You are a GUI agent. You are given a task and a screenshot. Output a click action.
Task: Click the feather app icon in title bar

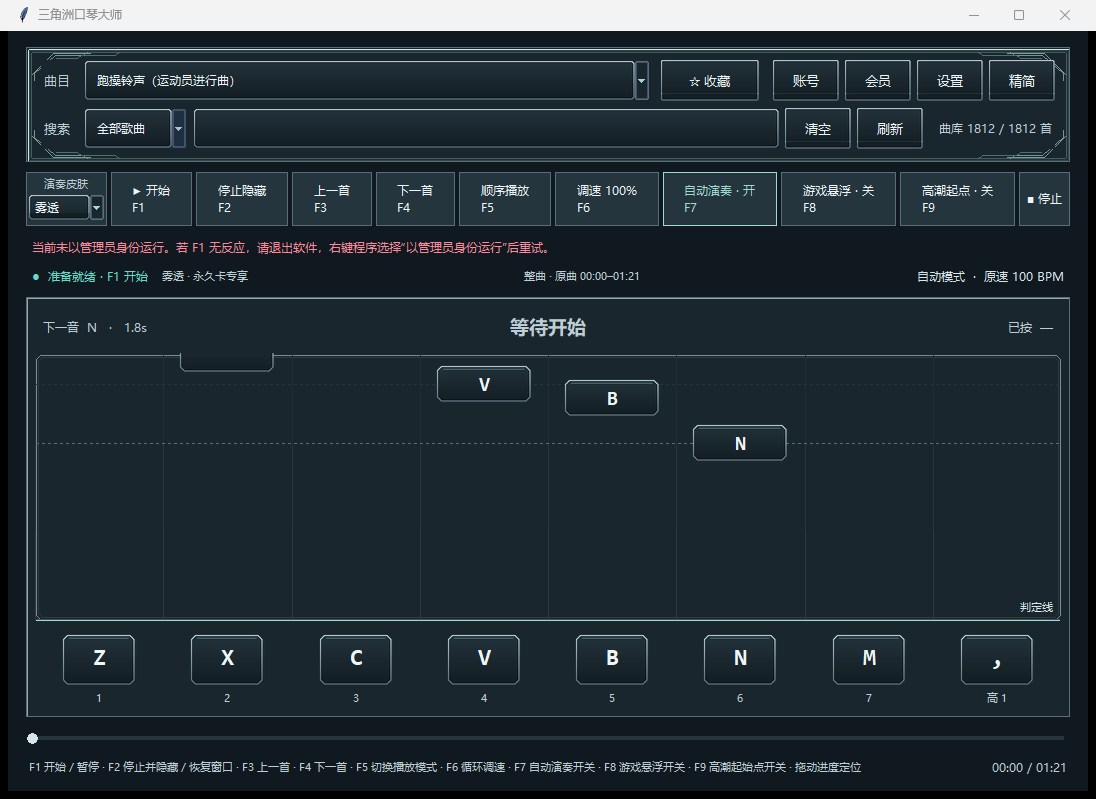pos(23,15)
